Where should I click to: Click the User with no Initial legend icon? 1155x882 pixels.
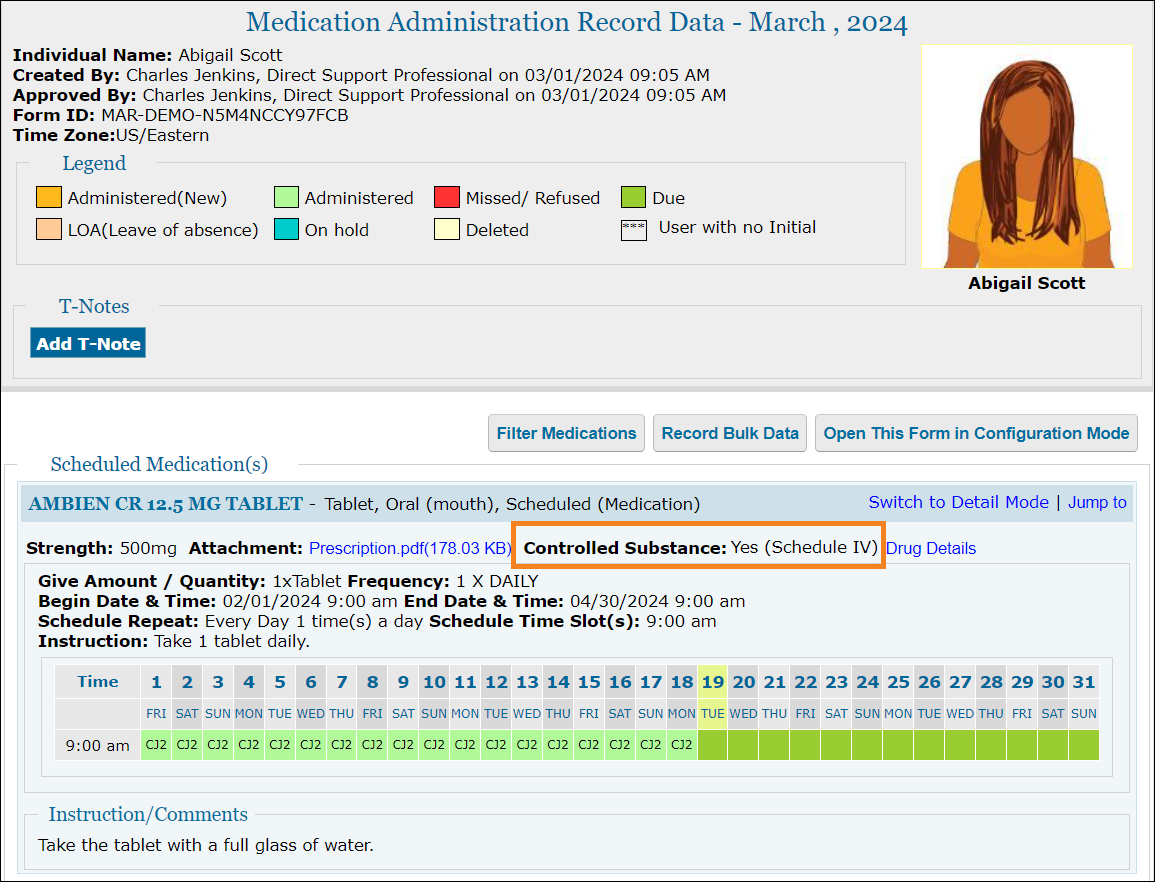[633, 229]
